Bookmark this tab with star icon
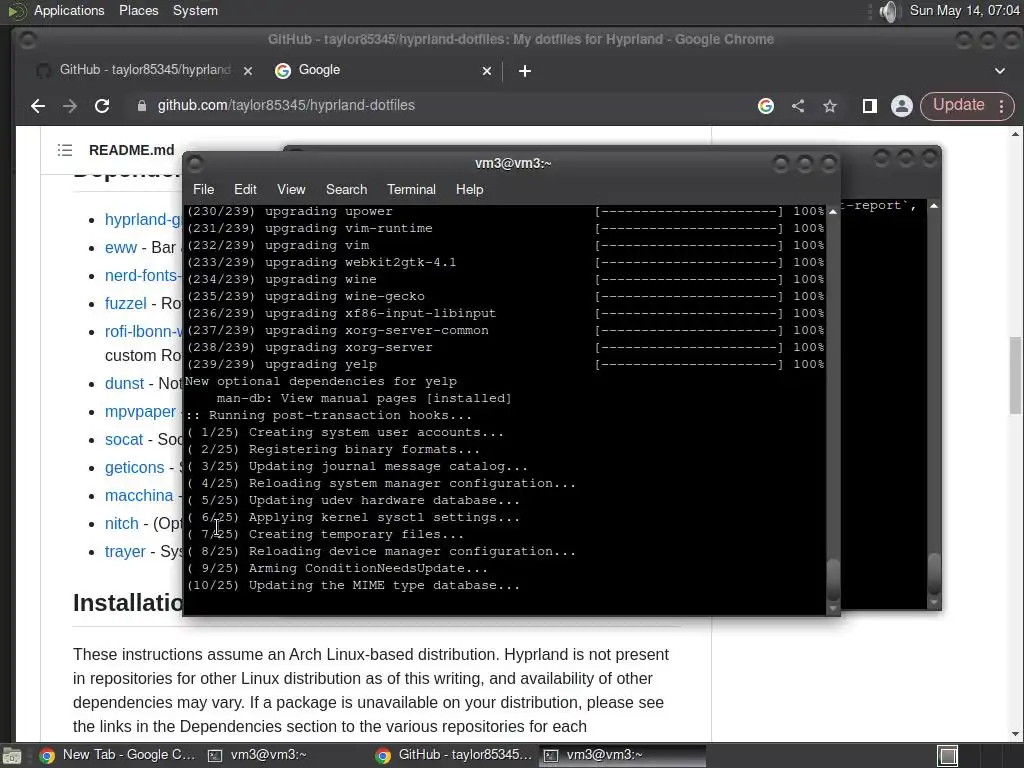1024x768 pixels. 829,106
